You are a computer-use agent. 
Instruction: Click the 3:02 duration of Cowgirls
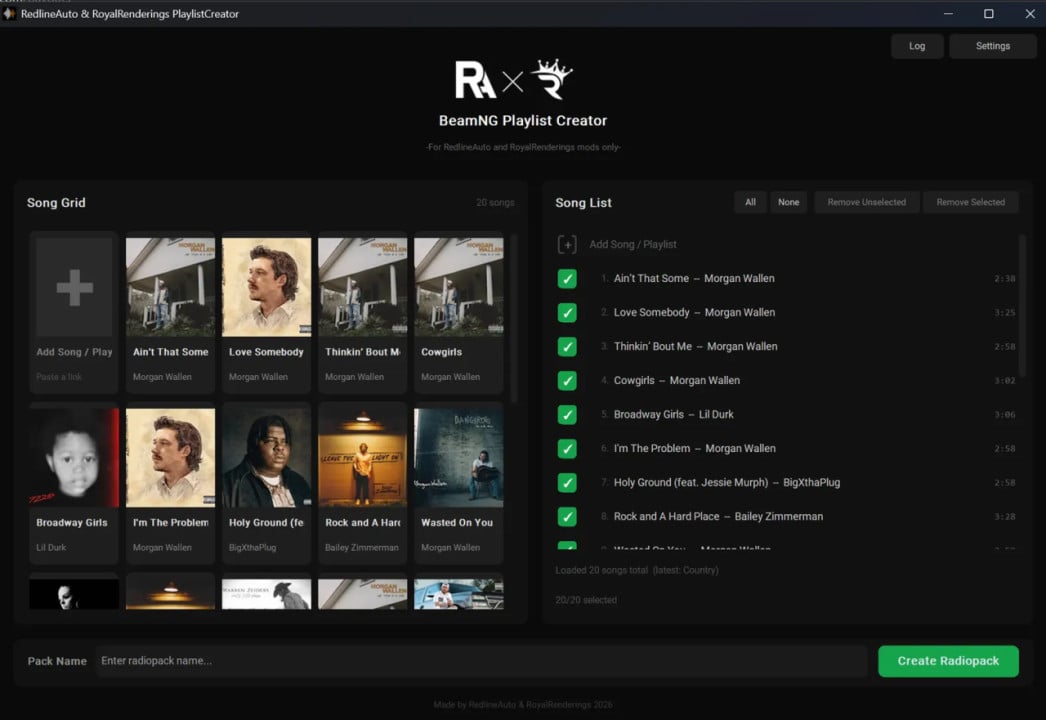pos(1005,380)
